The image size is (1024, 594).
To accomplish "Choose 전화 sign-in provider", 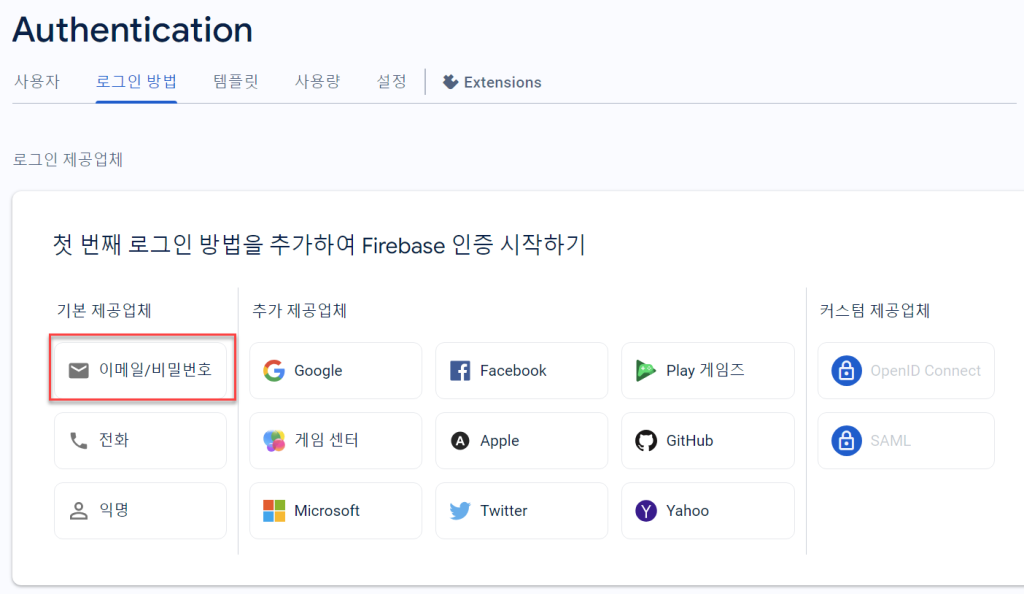I will click(140, 441).
